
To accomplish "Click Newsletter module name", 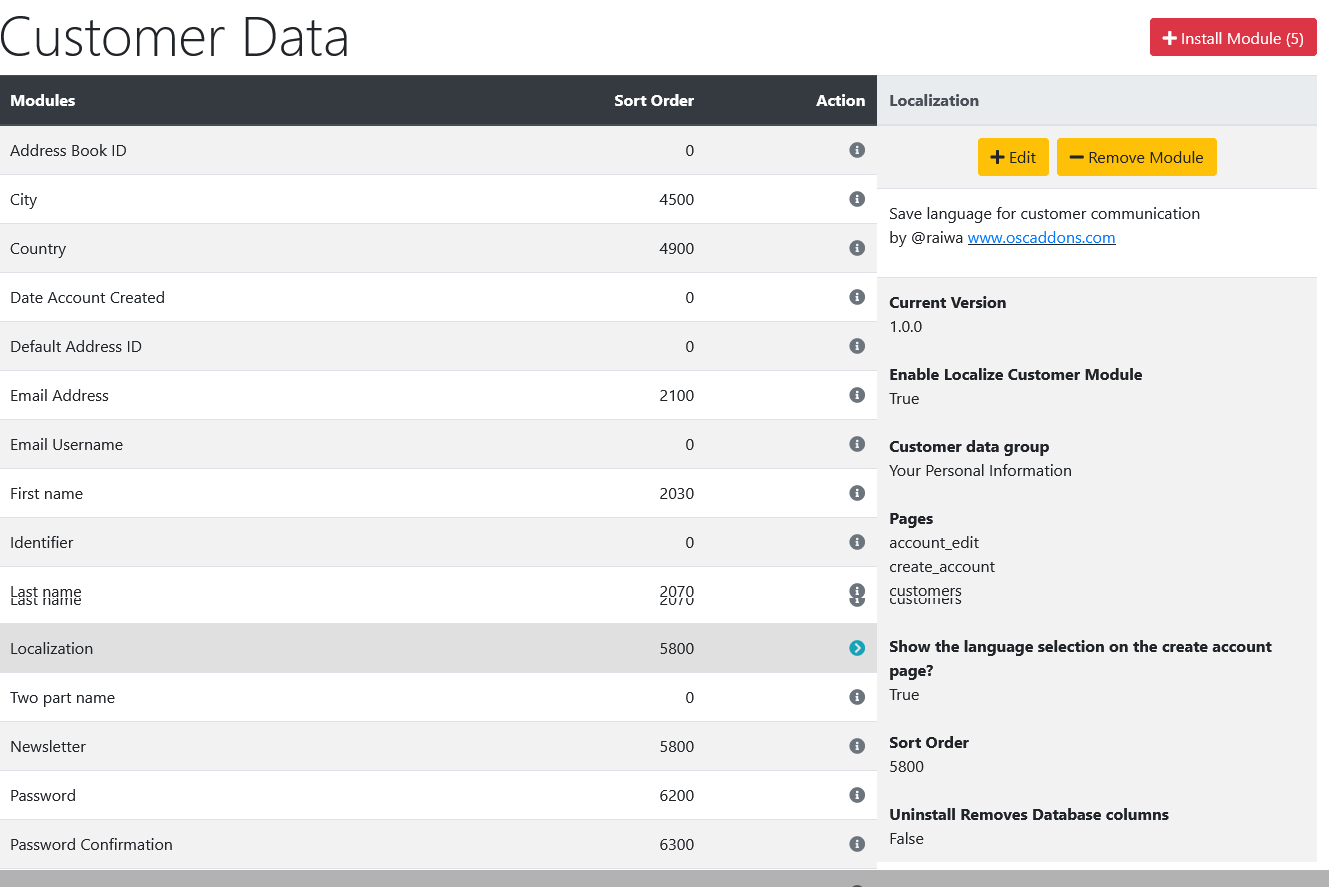I will click(x=48, y=747).
